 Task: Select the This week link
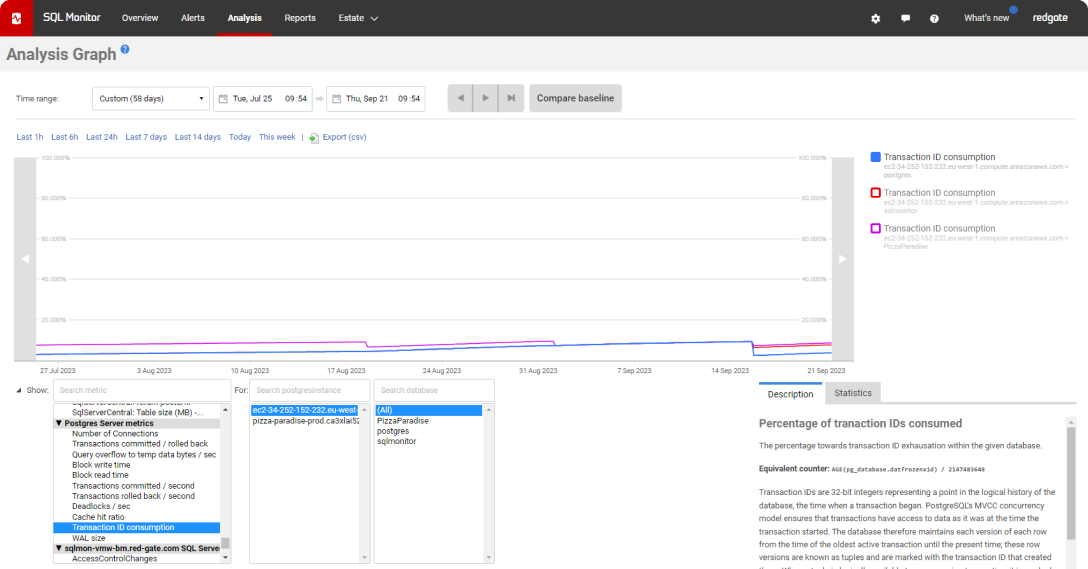pyautogui.click(x=277, y=137)
